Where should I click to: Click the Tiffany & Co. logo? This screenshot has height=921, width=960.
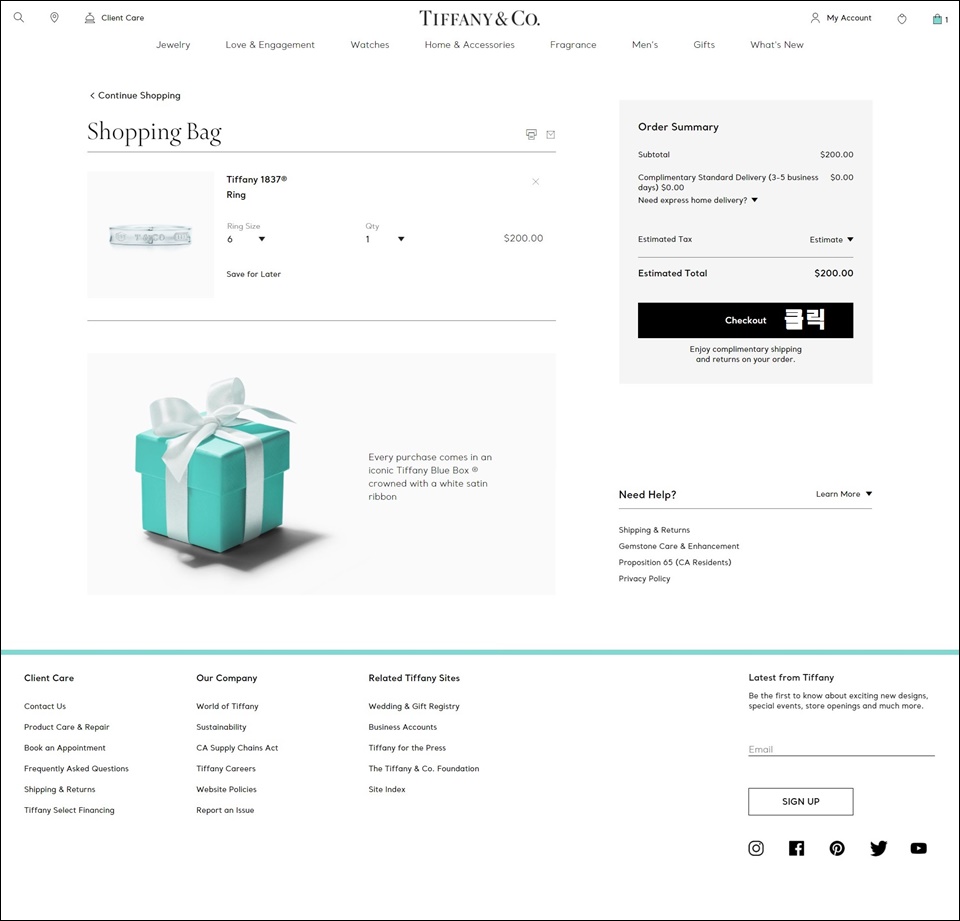(x=479, y=18)
